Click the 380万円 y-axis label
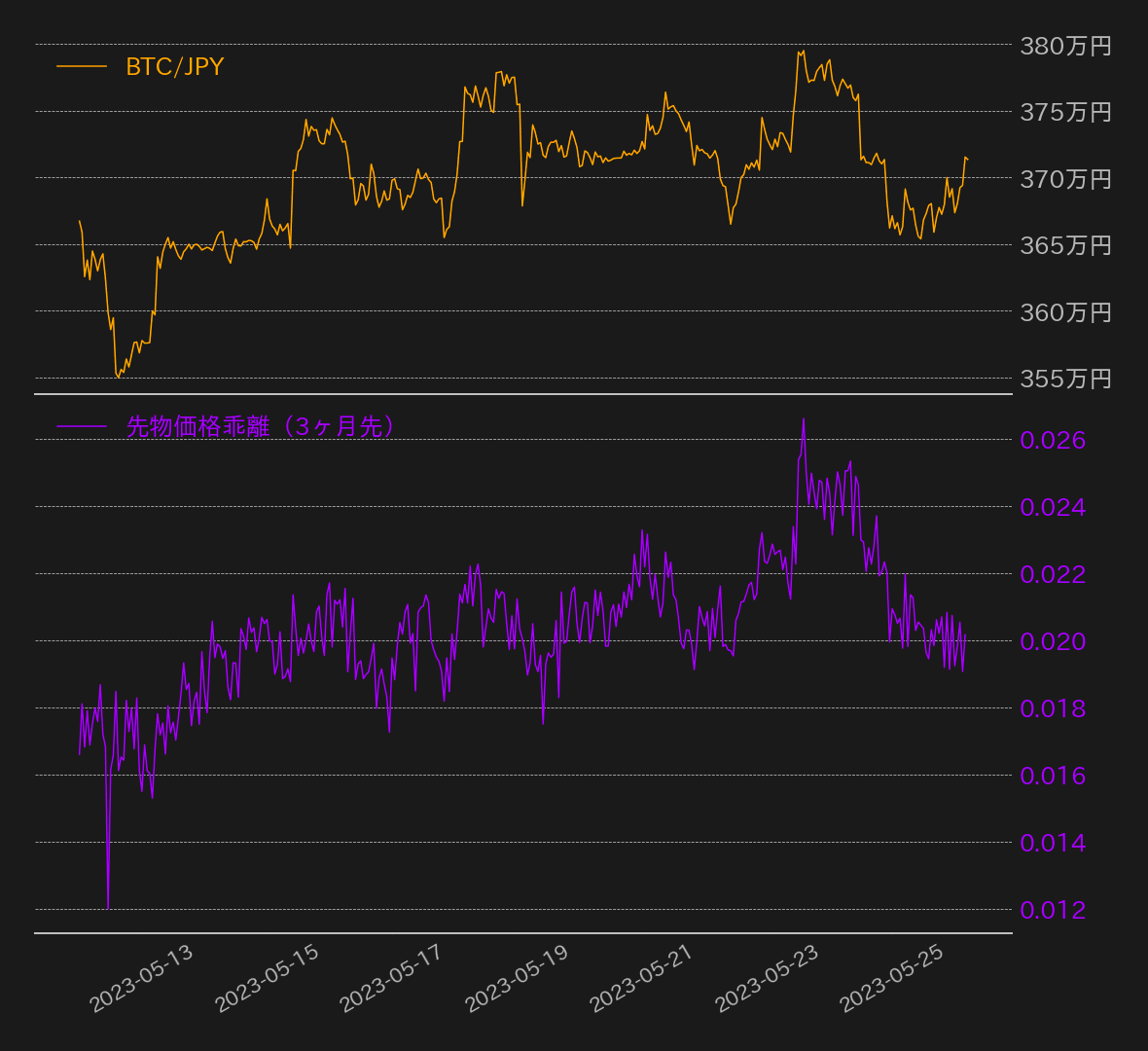Screen dimensions: 1148x1051 pyautogui.click(x=1064, y=46)
